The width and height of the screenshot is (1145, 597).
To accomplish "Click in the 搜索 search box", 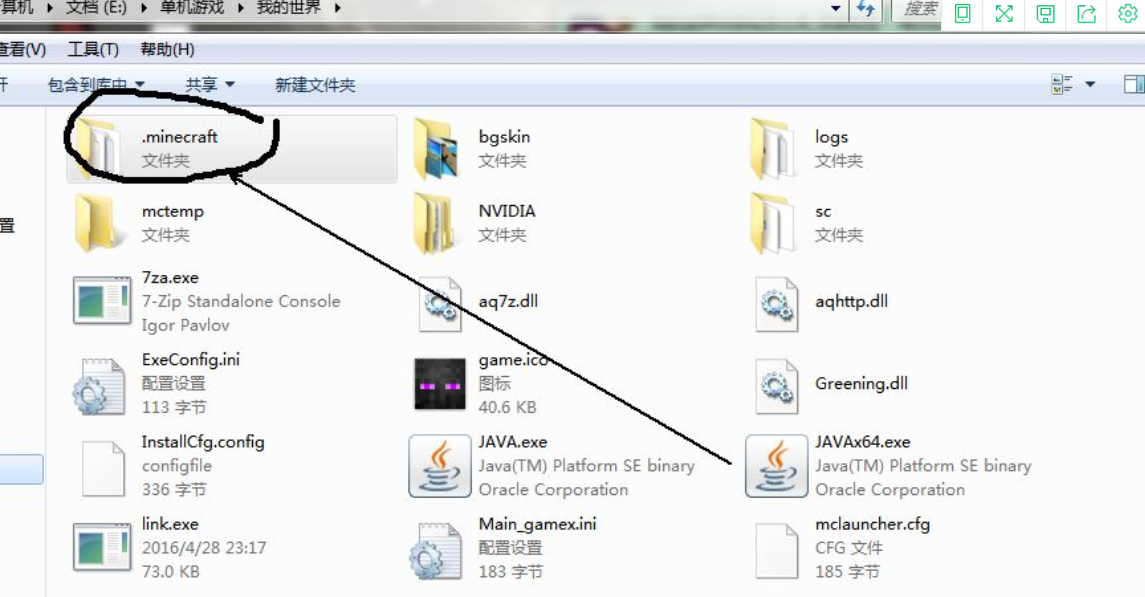I will [x=918, y=9].
